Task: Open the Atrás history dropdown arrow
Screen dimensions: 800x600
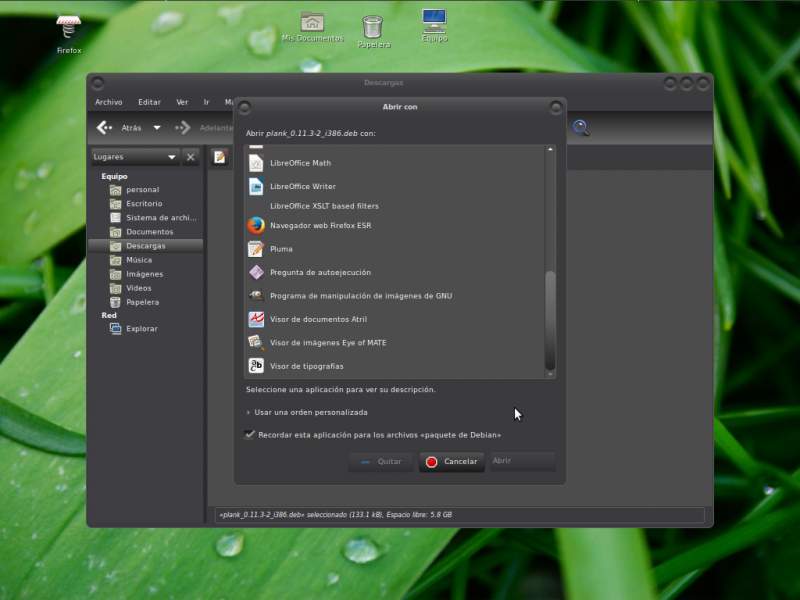Action: 157,128
